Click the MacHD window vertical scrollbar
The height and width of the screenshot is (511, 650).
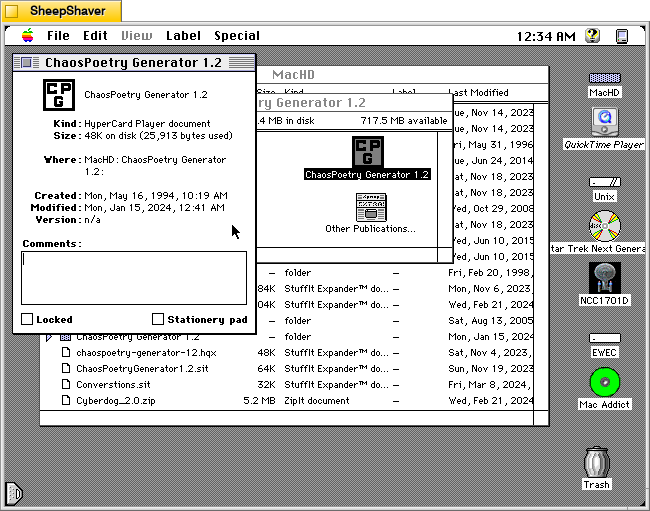click(x=541, y=257)
